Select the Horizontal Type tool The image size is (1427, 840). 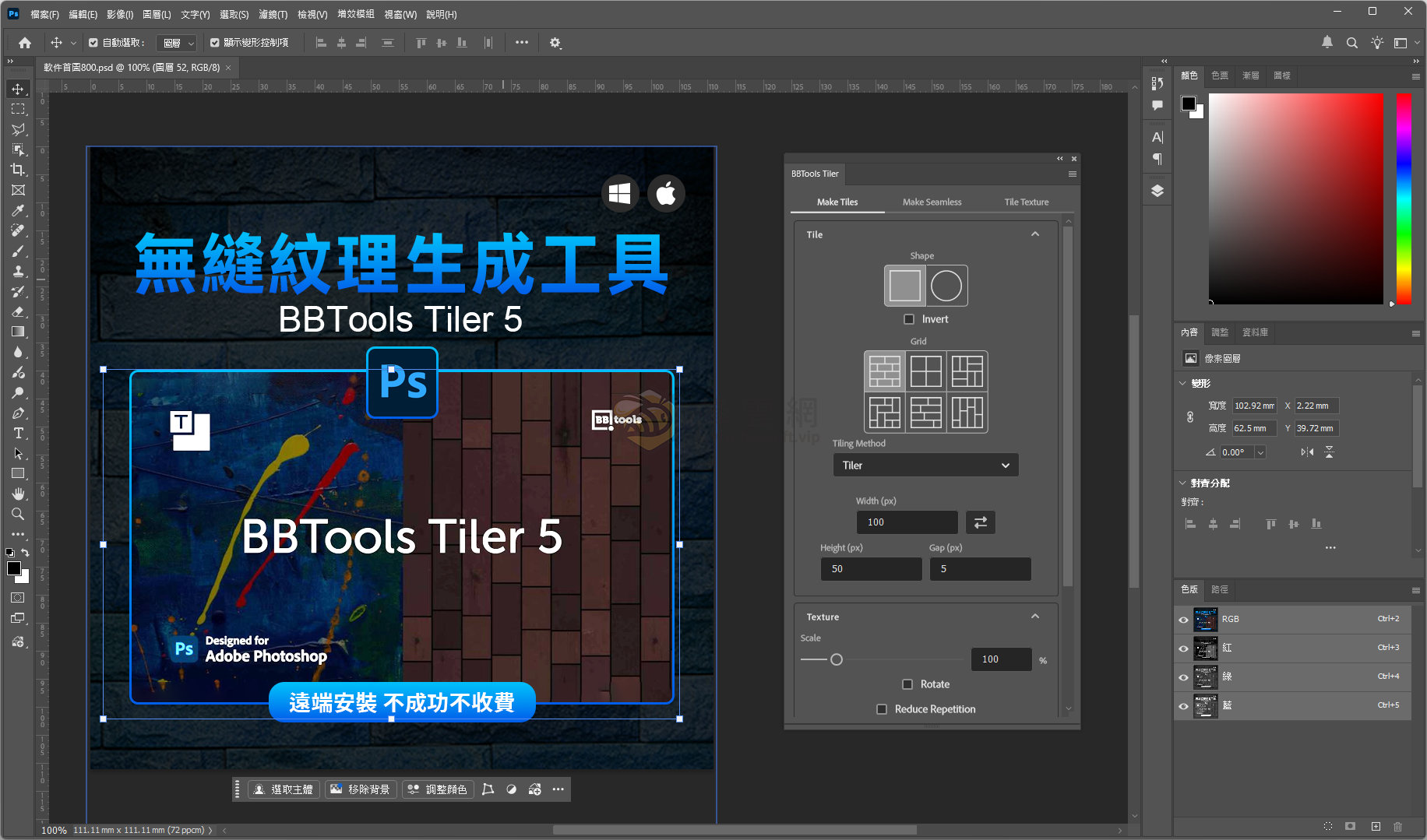click(x=18, y=433)
